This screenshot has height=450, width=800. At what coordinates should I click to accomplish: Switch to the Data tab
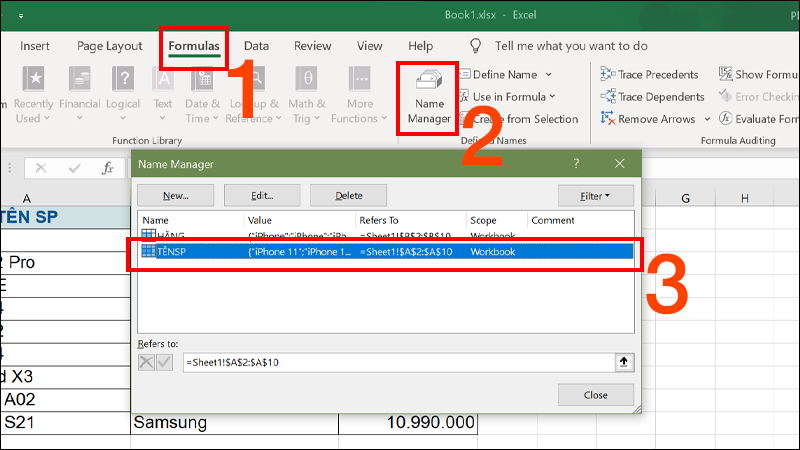(x=256, y=46)
